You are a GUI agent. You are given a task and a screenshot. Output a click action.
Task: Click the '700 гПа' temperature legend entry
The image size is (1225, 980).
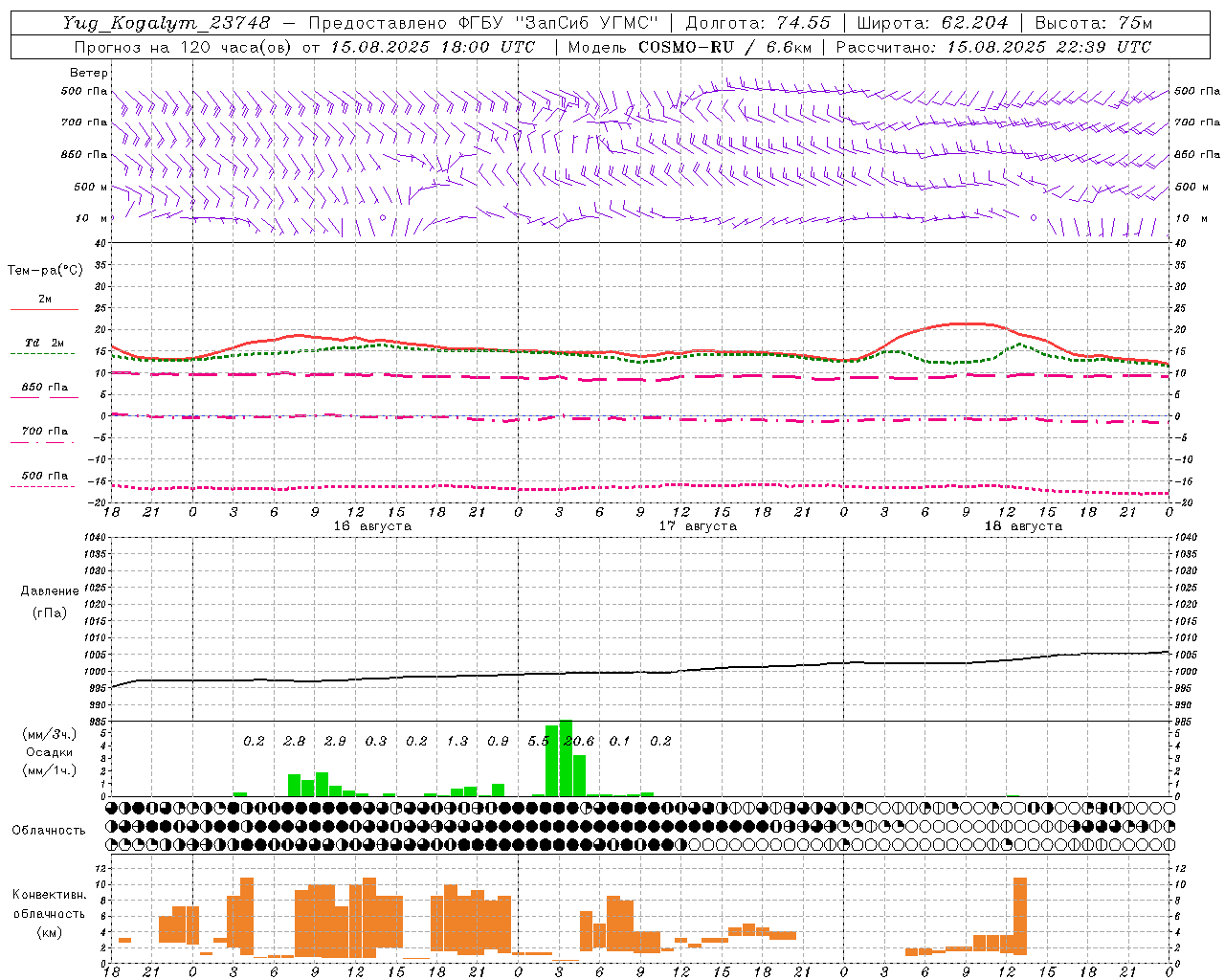(x=44, y=434)
